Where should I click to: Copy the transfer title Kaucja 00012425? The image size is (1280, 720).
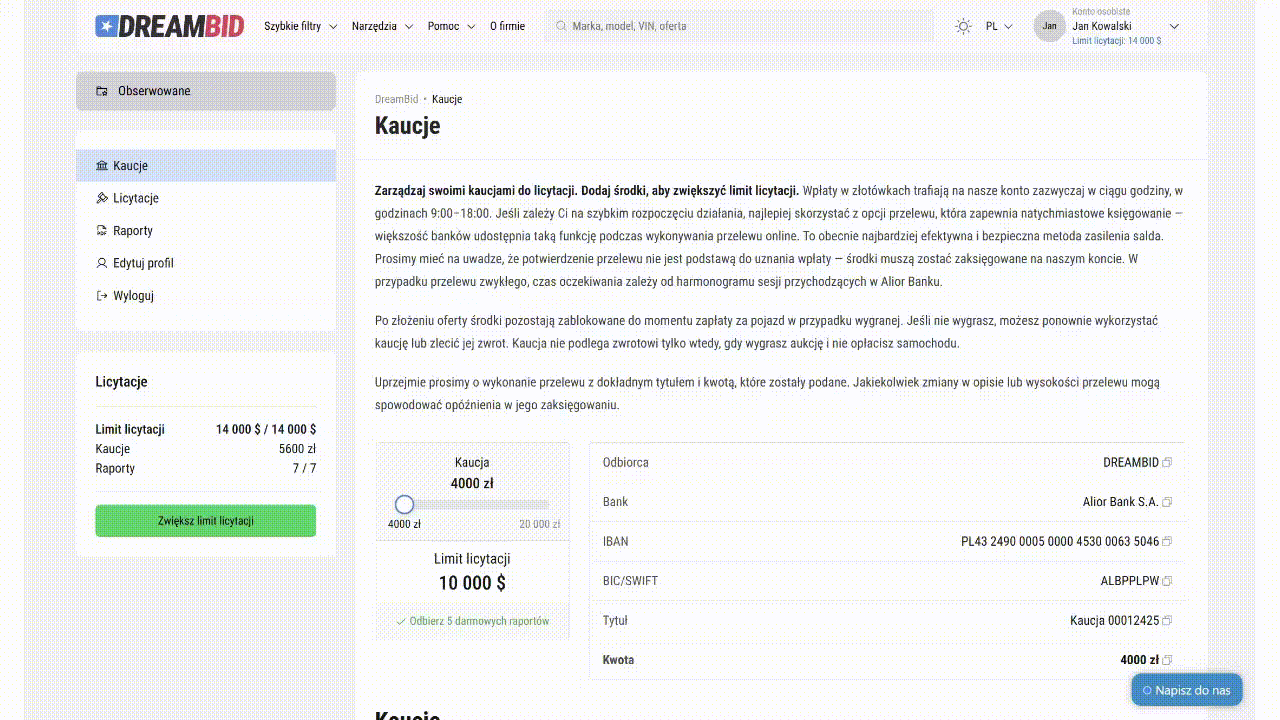click(1167, 621)
